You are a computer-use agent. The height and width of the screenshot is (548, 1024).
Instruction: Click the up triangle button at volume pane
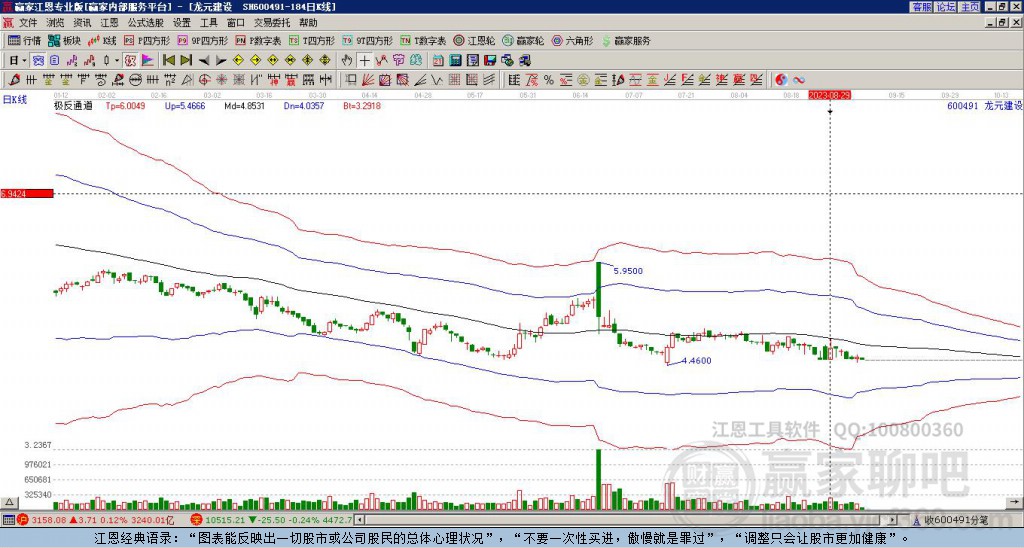9,502
